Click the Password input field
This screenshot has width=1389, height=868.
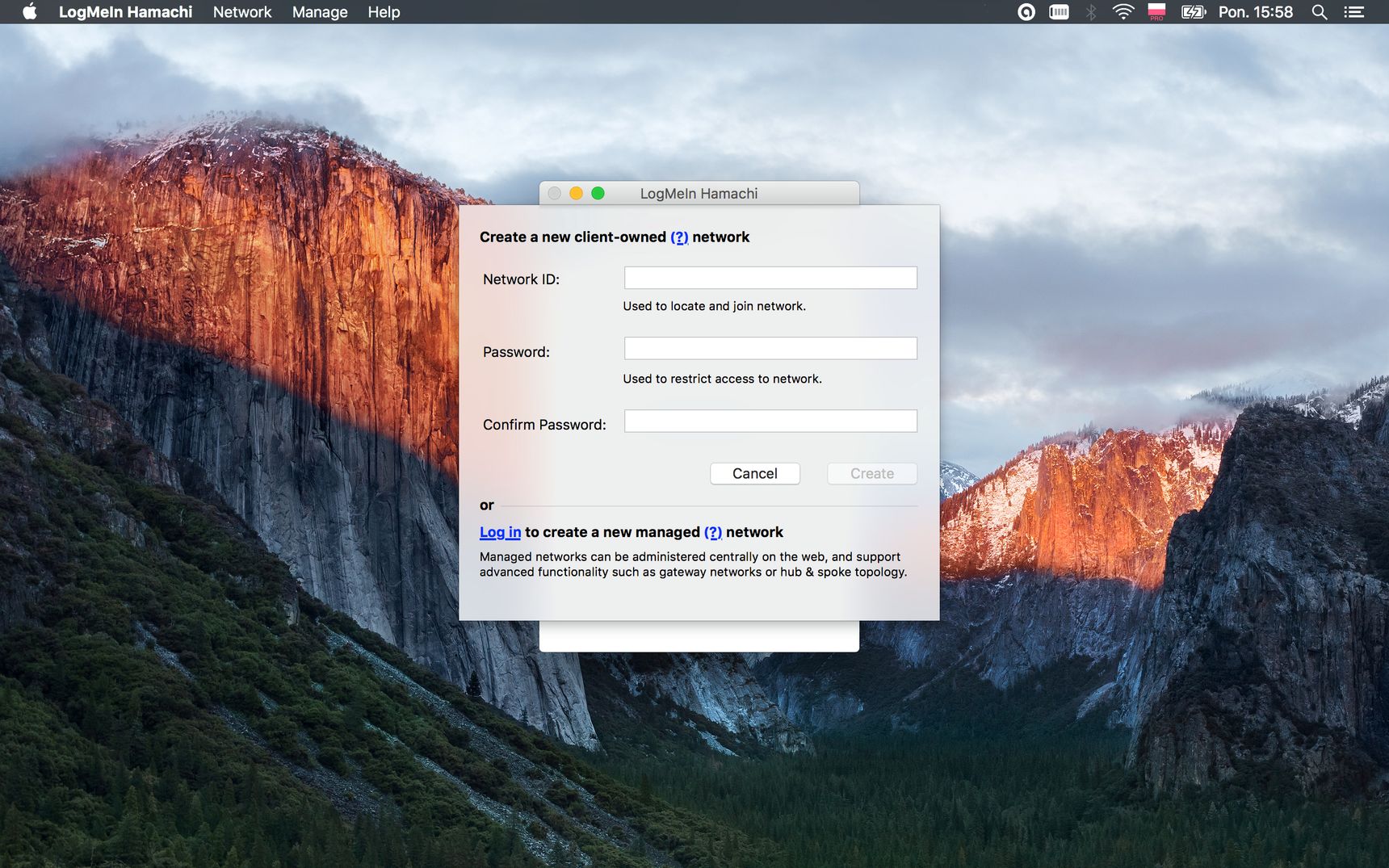[770, 349]
